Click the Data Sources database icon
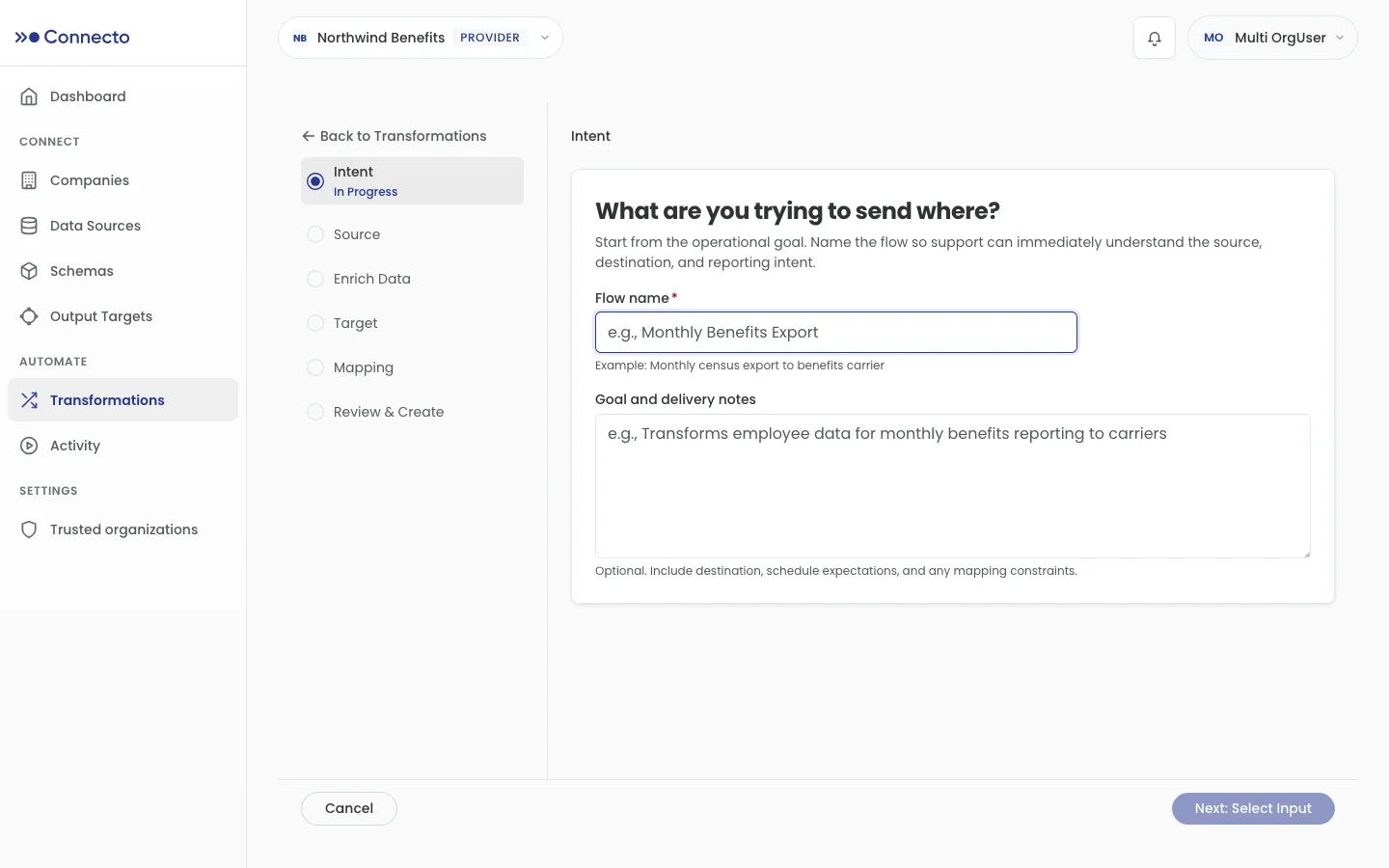The width and height of the screenshot is (1389, 868). point(29,226)
